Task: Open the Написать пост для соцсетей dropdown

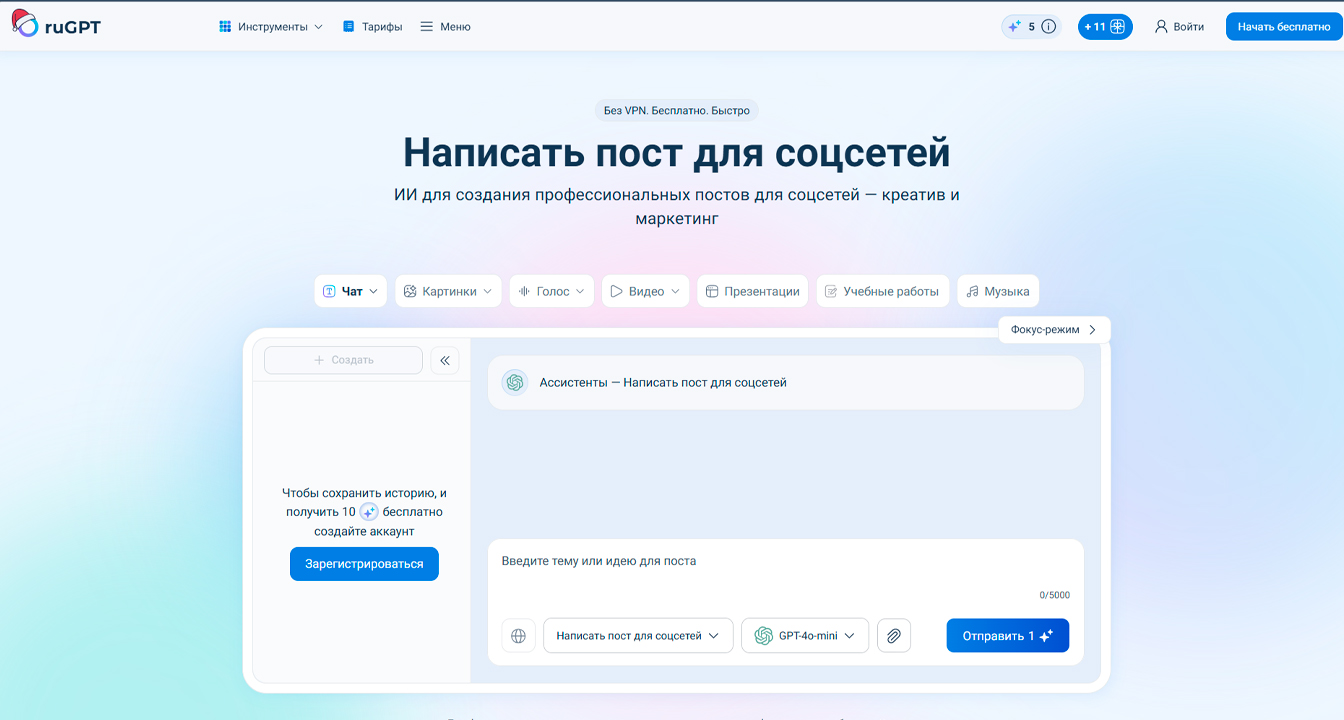Action: point(638,635)
